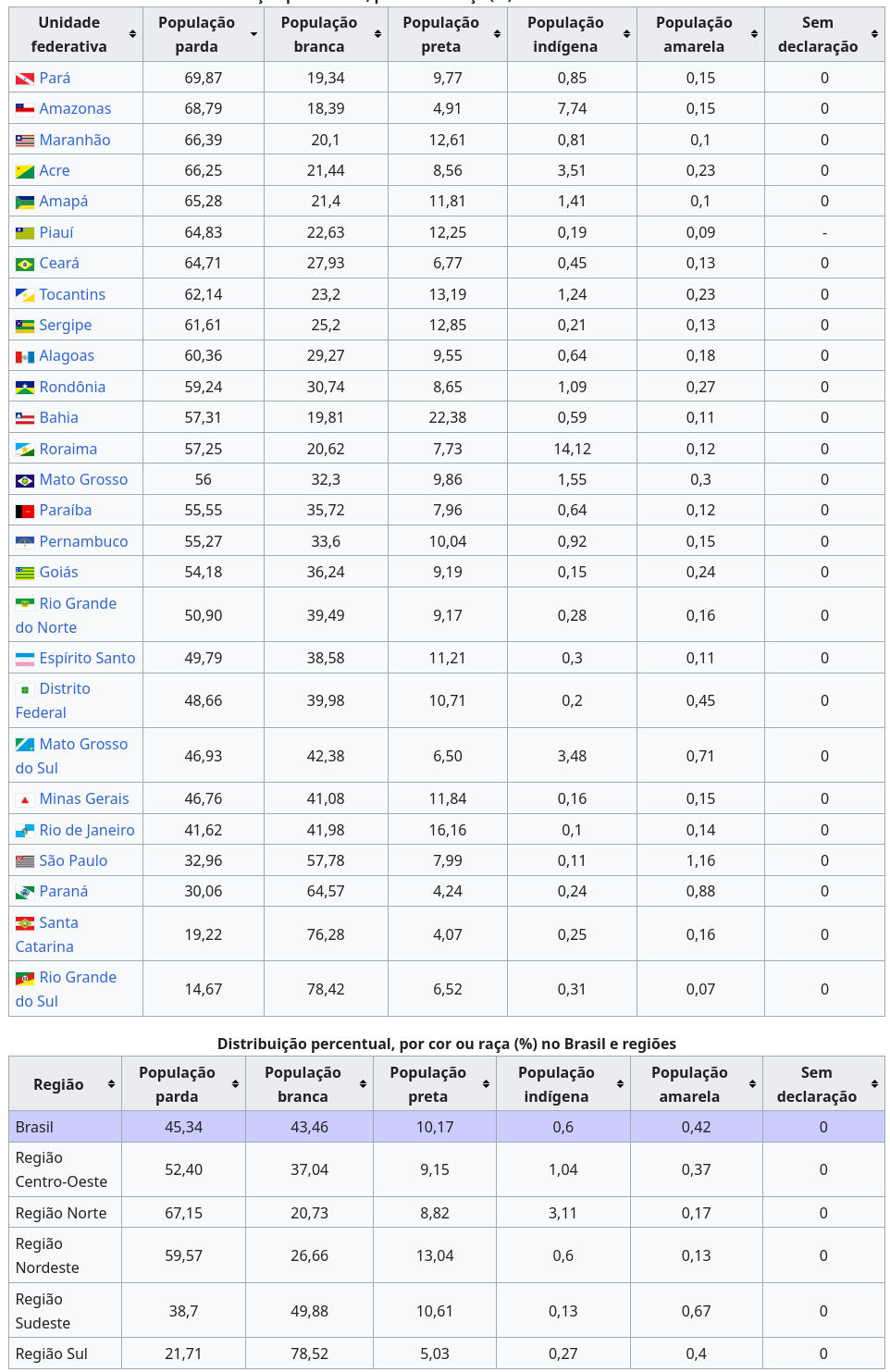Click the Goiás flag icon
Viewport: 890px width, 1372px height.
pos(25,573)
